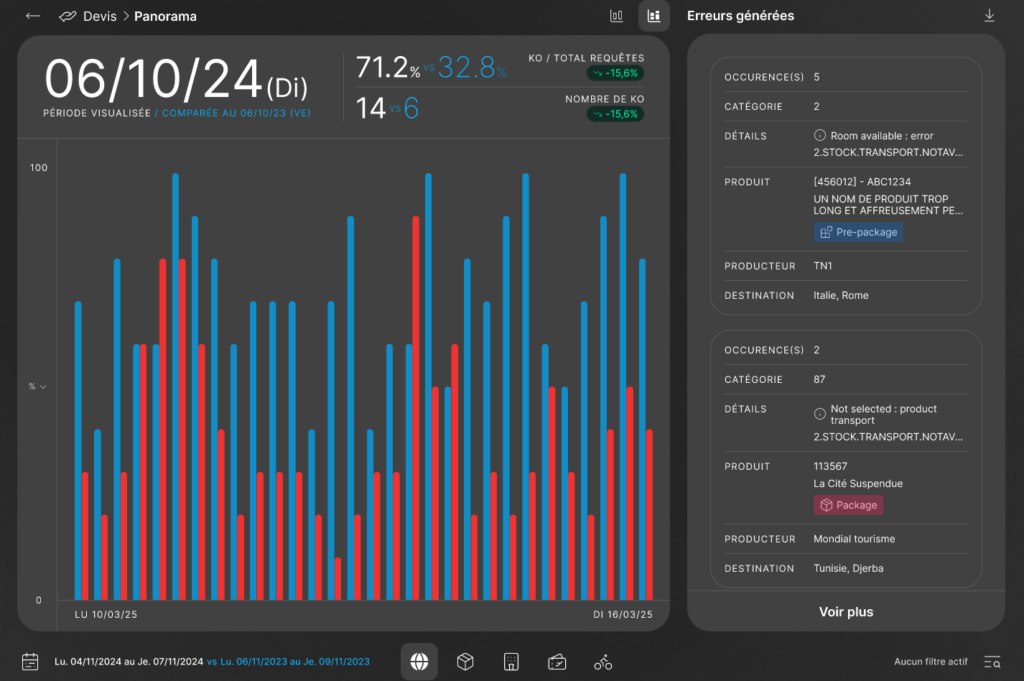Download the Erreurs générées list
1024x681 pixels.
coord(989,16)
